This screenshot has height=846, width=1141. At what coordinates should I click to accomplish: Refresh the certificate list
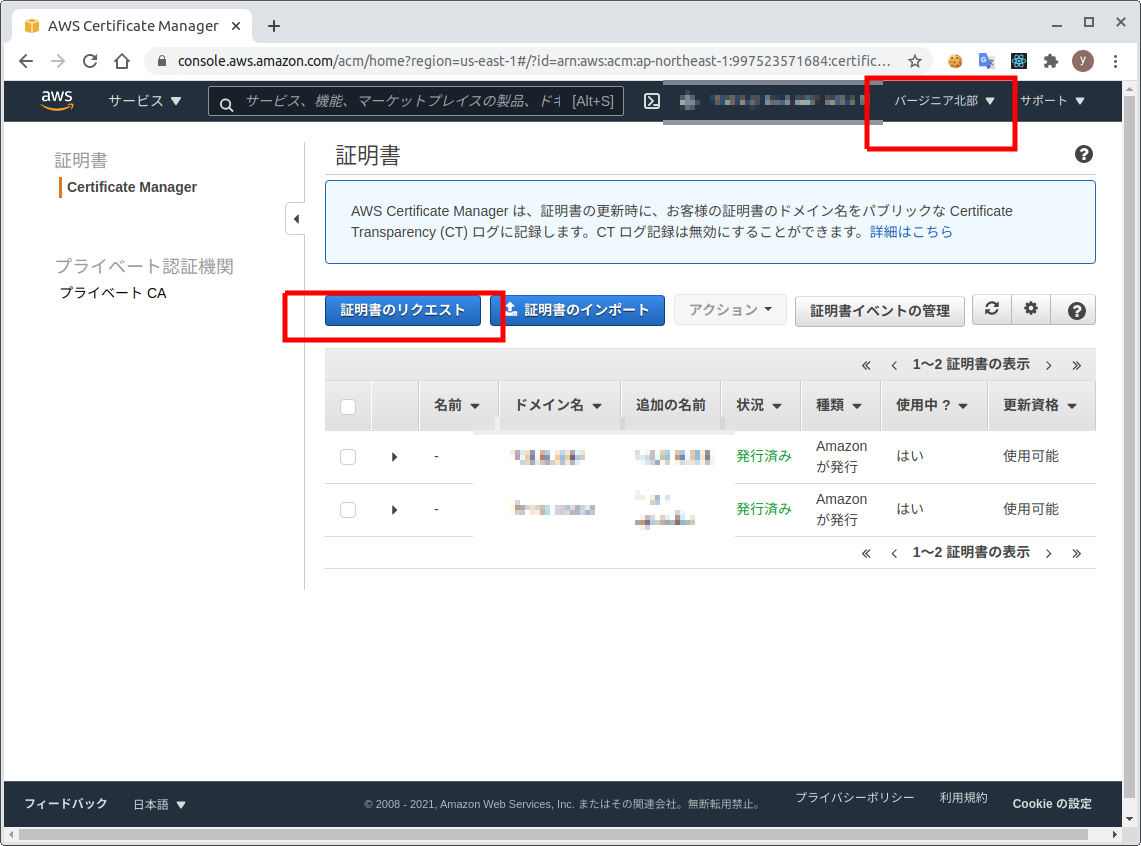click(x=991, y=309)
